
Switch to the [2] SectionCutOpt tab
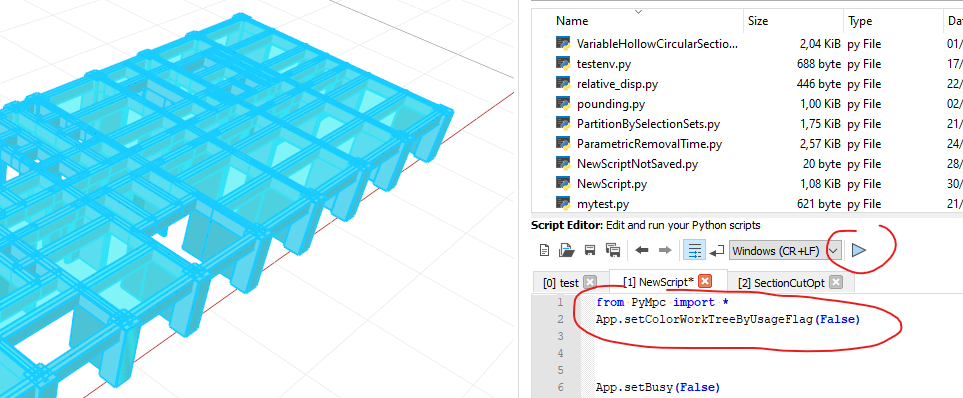[781, 283]
